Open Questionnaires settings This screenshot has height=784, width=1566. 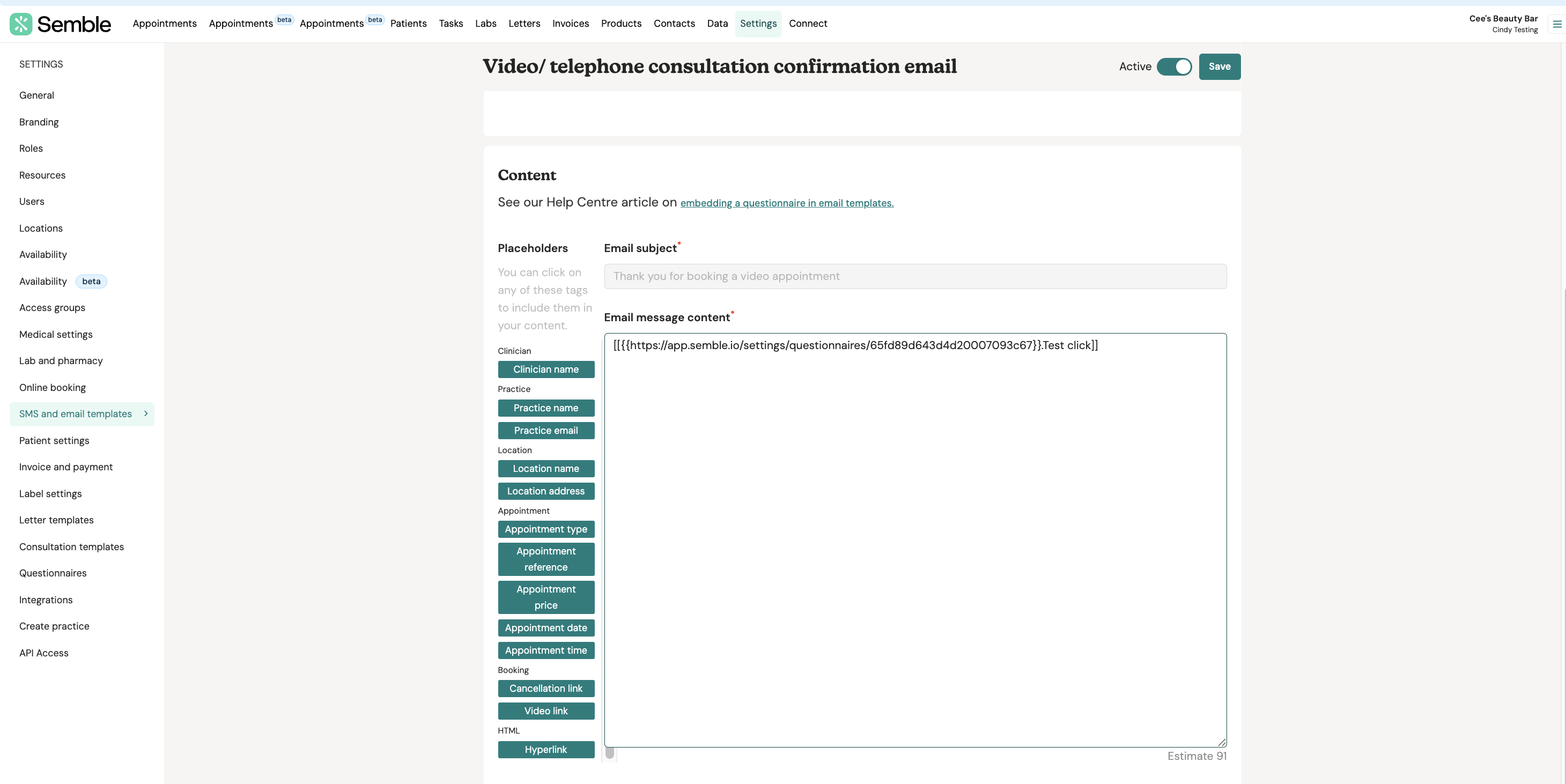[53, 573]
